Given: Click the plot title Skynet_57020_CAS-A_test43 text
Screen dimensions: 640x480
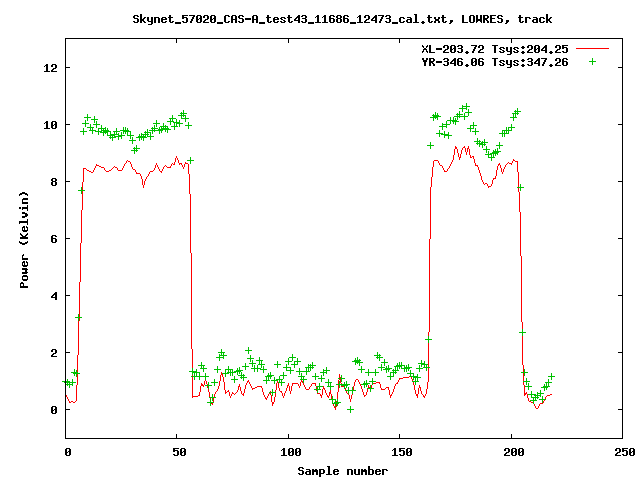Looking at the screenshot, I should 342,19.
